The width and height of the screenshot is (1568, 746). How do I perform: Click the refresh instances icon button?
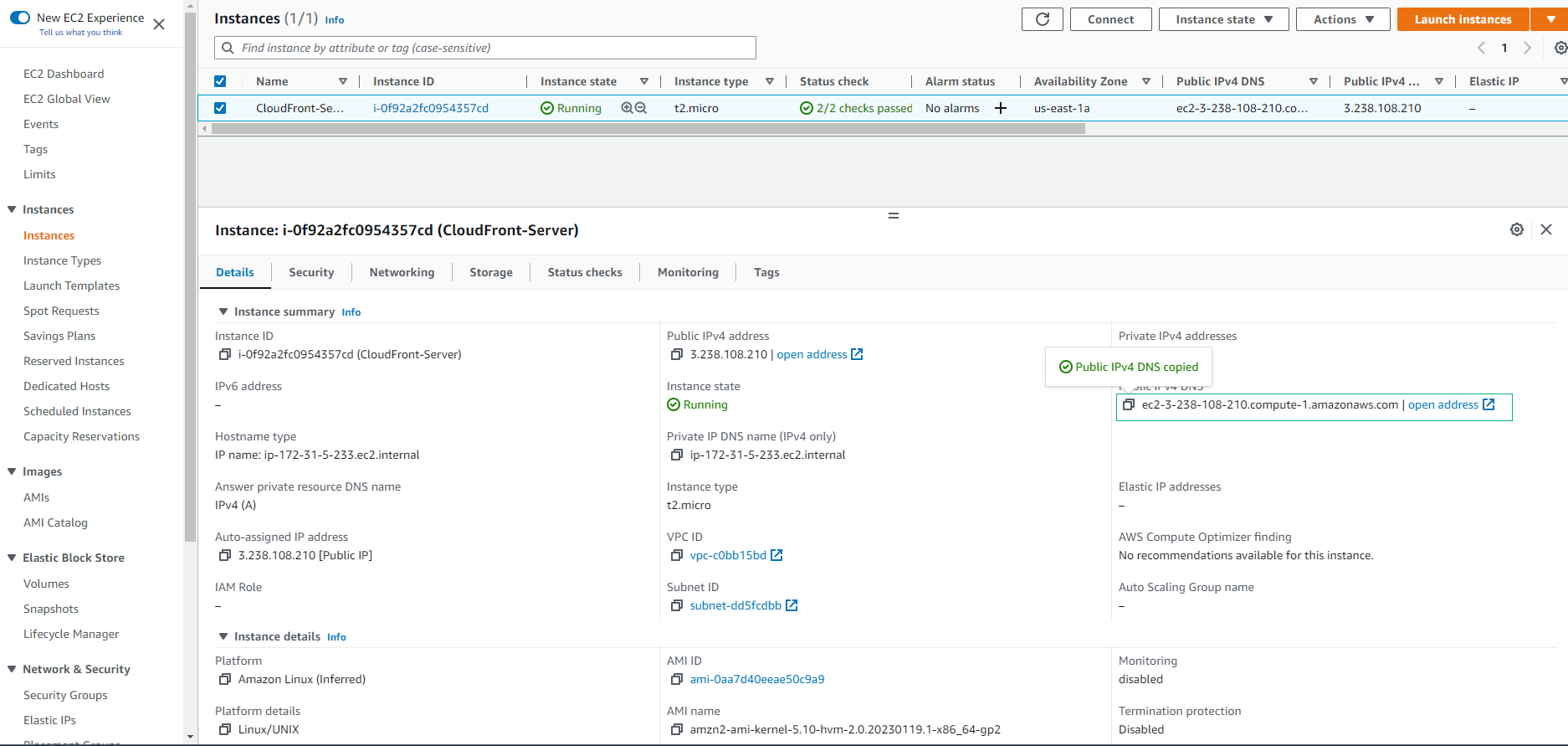coord(1043,19)
